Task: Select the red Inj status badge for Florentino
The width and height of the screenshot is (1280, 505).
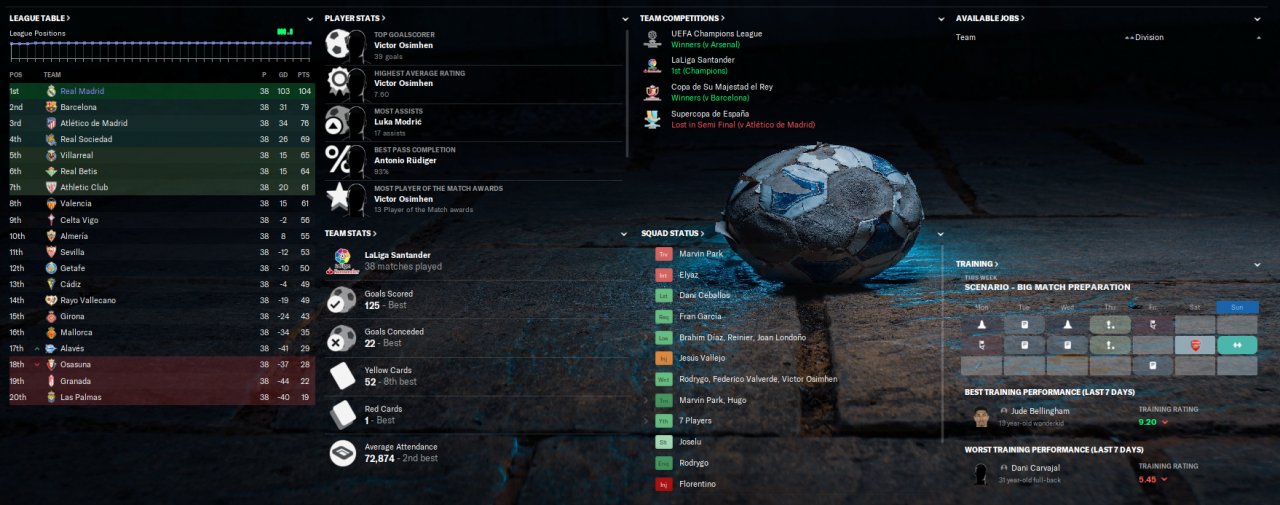Action: click(x=663, y=484)
